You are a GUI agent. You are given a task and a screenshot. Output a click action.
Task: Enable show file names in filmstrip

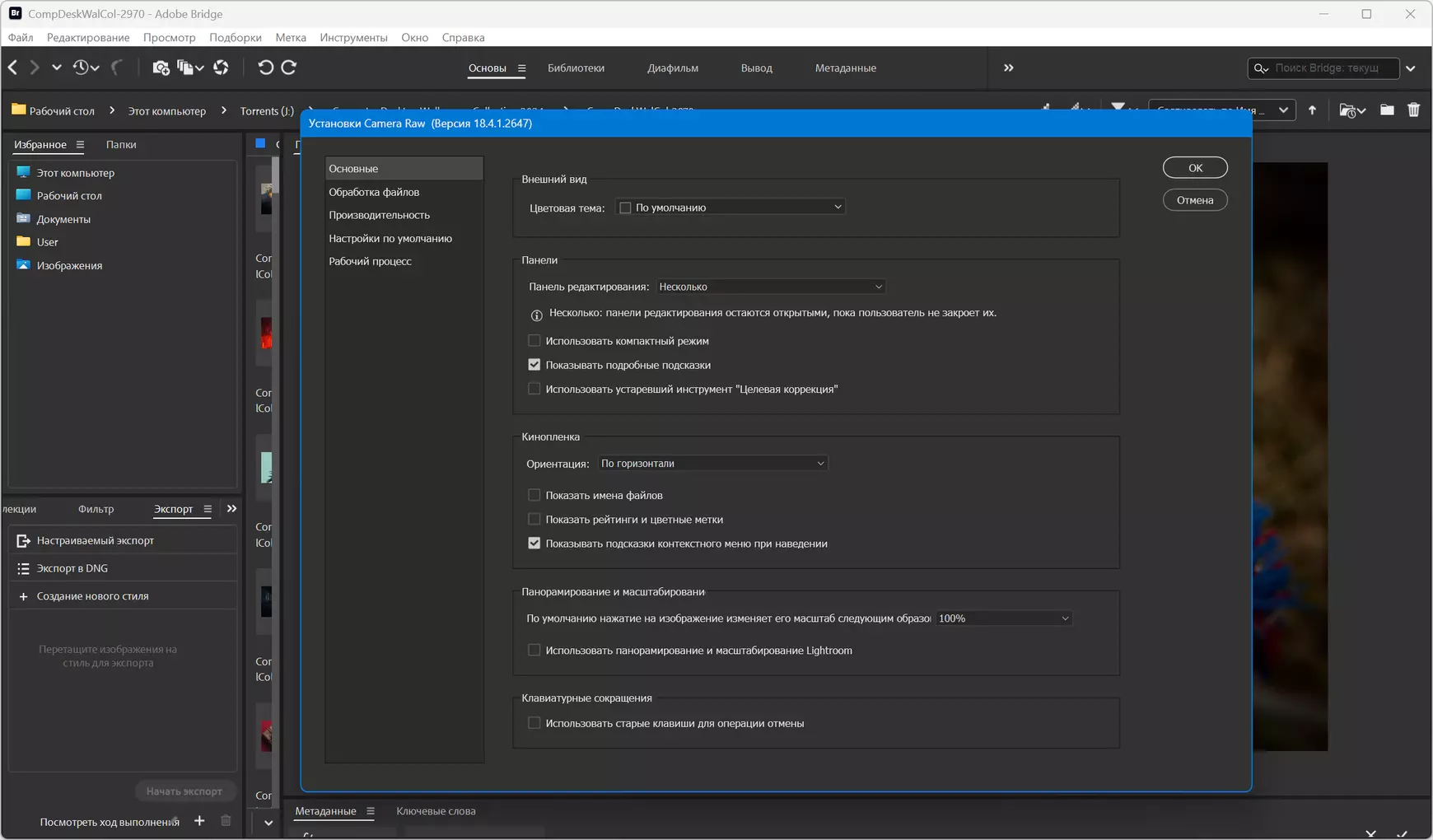pyautogui.click(x=534, y=495)
